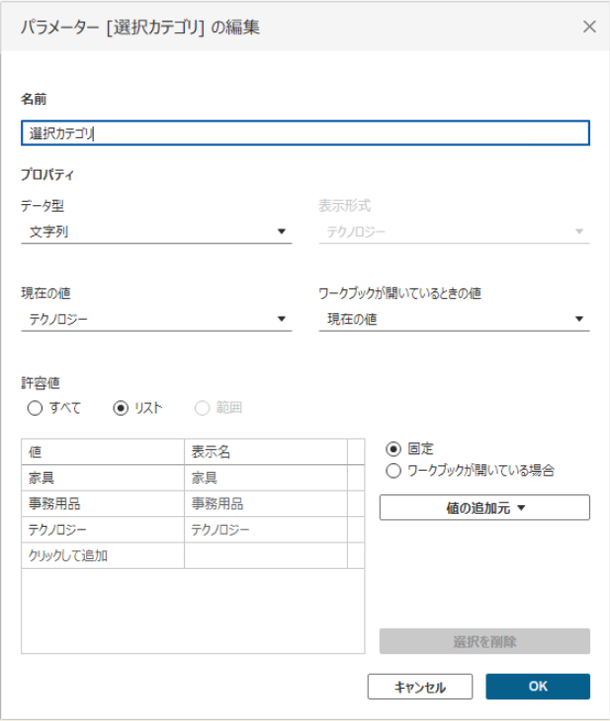The image size is (610, 721).
Task: Confirm with the OK button
Action: click(537, 687)
